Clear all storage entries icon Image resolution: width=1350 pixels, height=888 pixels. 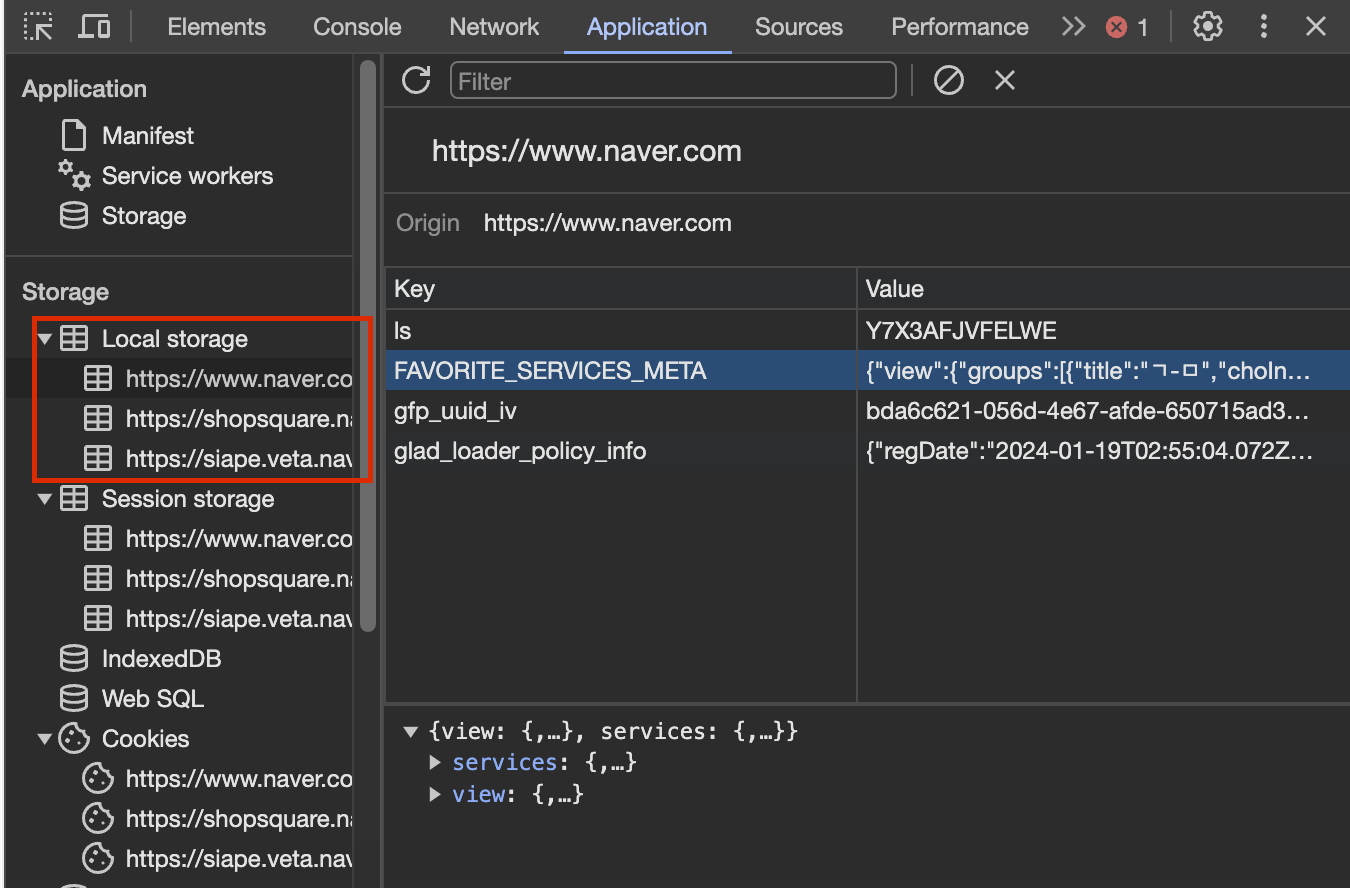point(948,80)
